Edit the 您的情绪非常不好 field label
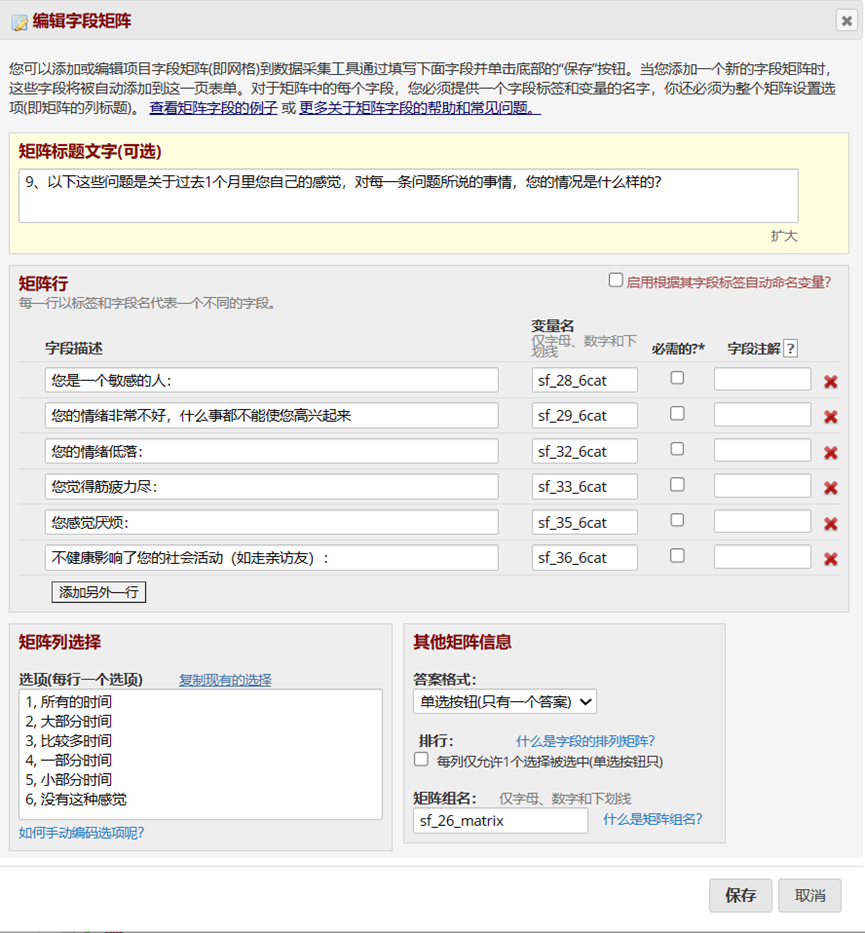The width and height of the screenshot is (865, 933). click(x=271, y=415)
